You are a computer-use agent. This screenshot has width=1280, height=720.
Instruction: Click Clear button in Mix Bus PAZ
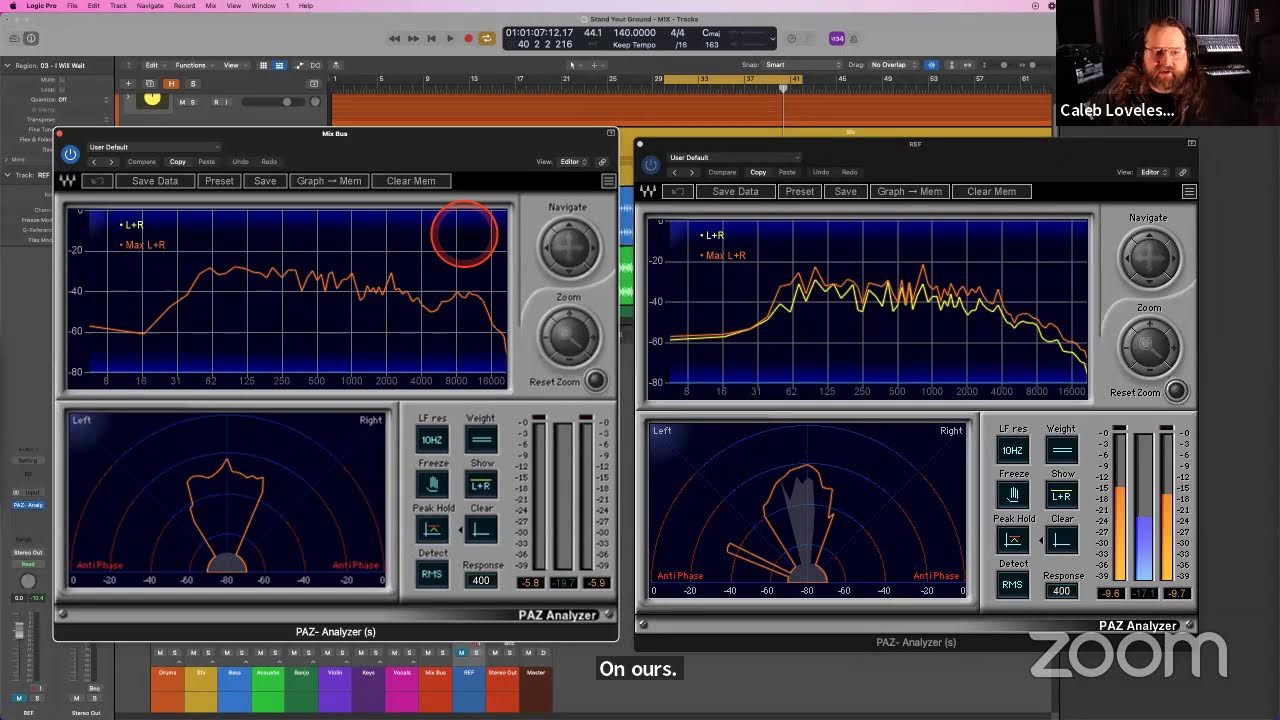(x=481, y=529)
